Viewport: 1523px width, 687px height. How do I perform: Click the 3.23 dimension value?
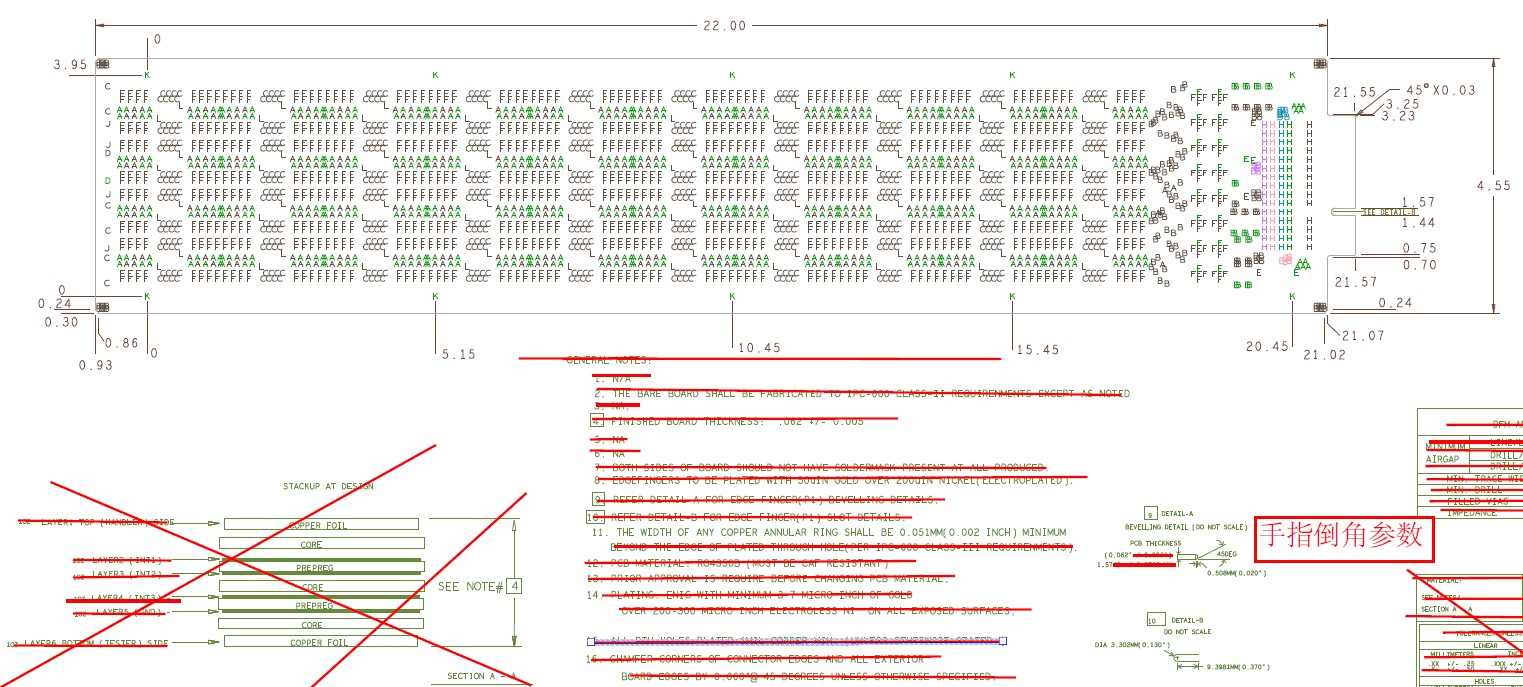coord(1398,116)
